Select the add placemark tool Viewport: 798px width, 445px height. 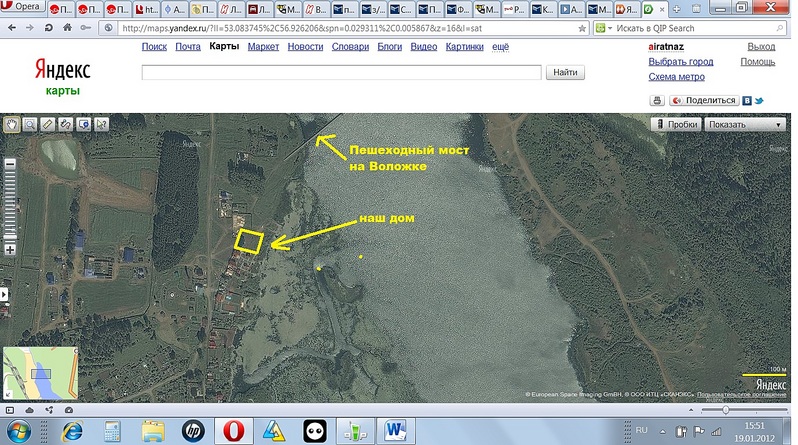click(x=83, y=124)
